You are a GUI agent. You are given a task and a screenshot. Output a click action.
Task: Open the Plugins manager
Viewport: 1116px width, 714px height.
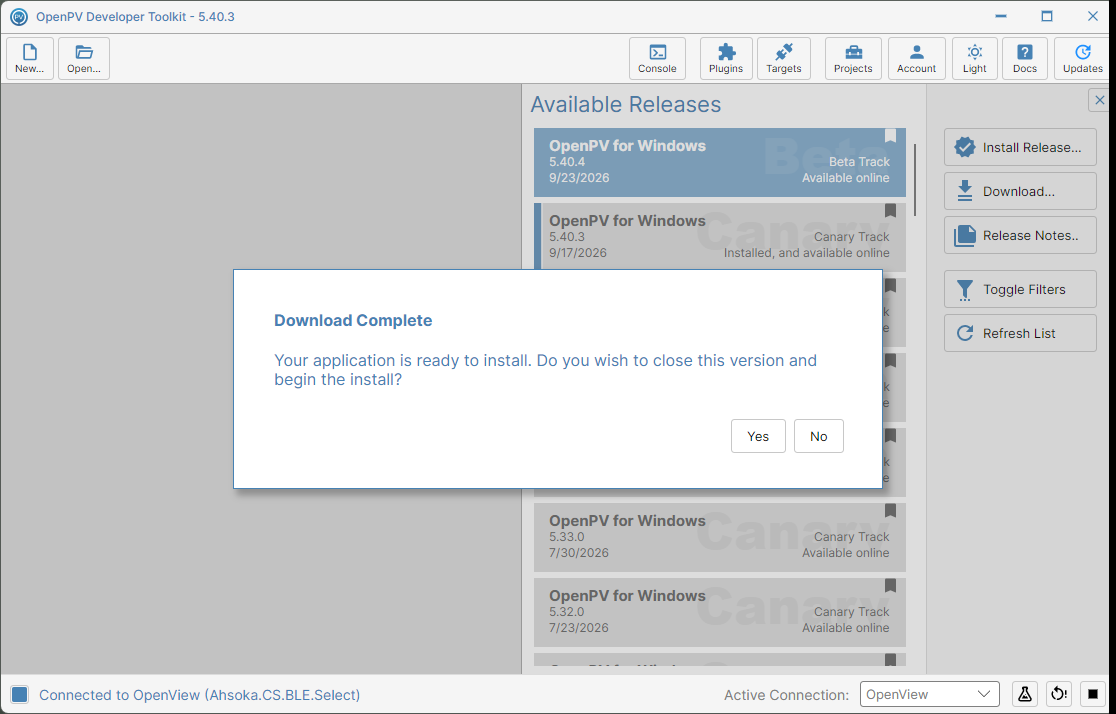pyautogui.click(x=726, y=58)
